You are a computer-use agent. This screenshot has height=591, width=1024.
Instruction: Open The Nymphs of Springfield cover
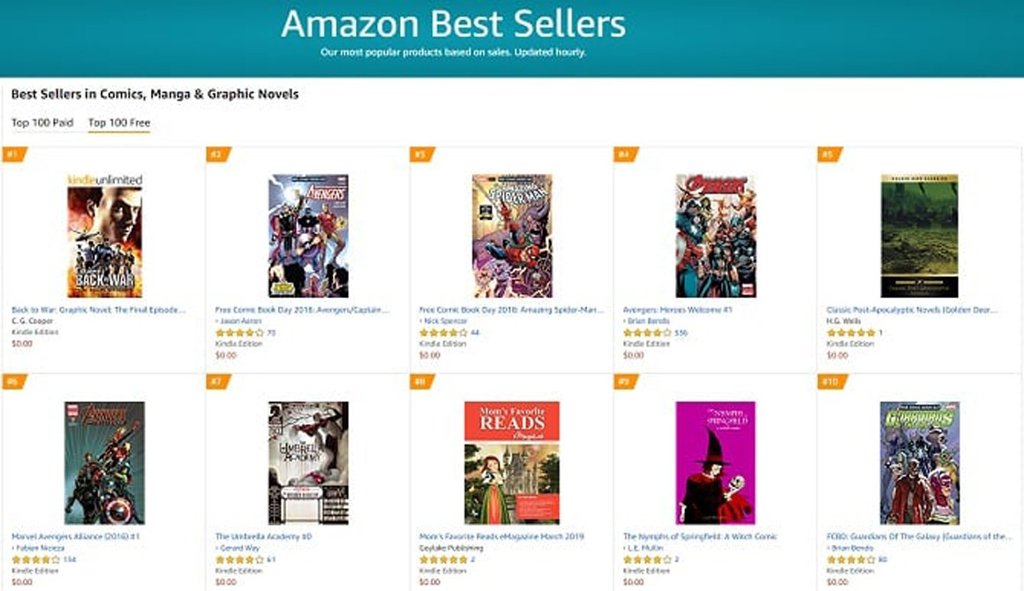(715, 463)
